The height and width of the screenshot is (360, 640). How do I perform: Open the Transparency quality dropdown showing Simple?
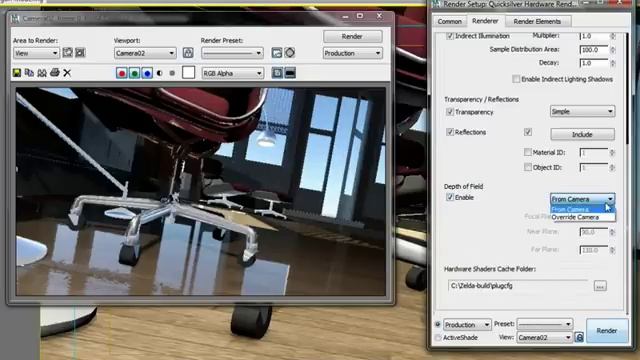tap(582, 111)
